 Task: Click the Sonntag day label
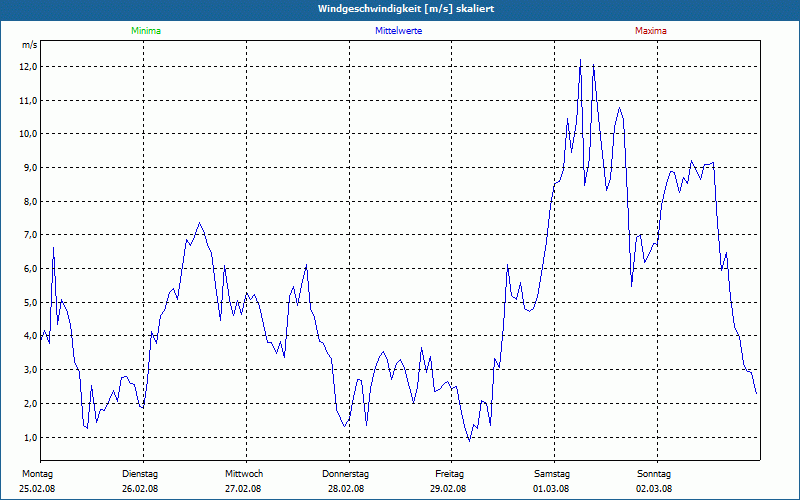[654, 474]
